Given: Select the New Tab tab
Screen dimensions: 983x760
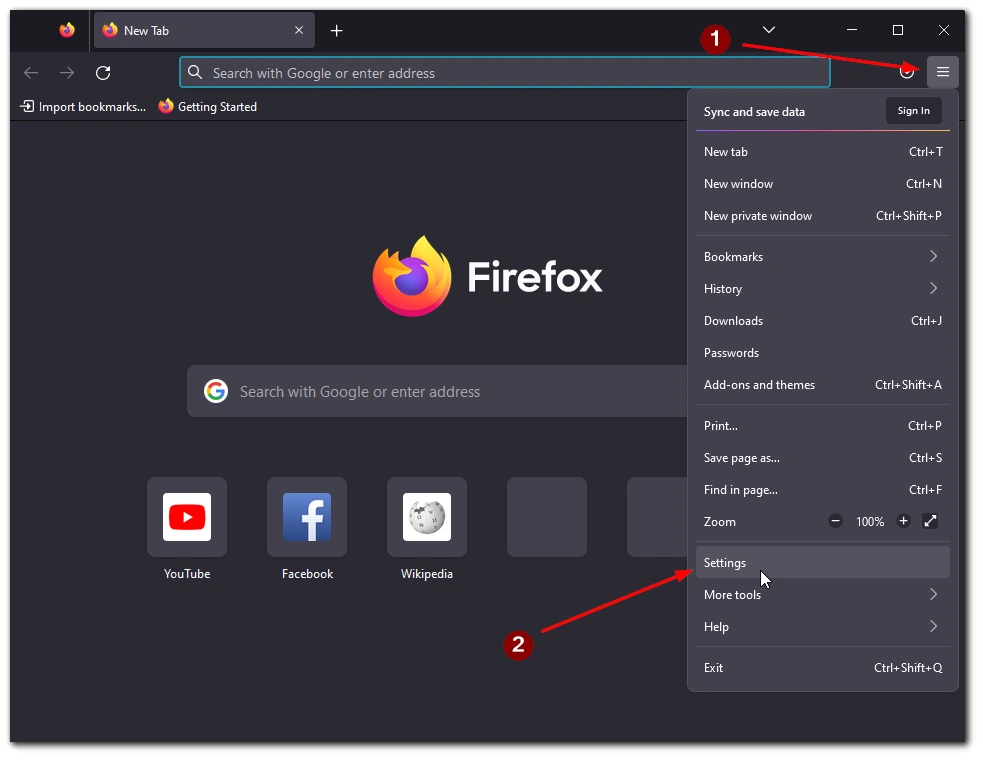Looking at the screenshot, I should [x=204, y=30].
